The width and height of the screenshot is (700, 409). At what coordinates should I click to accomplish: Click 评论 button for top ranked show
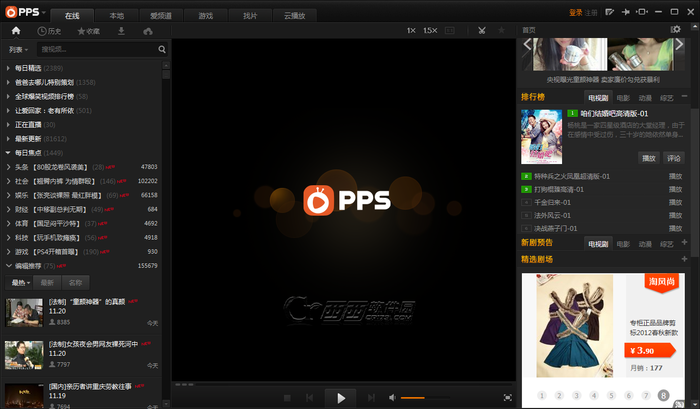click(674, 158)
